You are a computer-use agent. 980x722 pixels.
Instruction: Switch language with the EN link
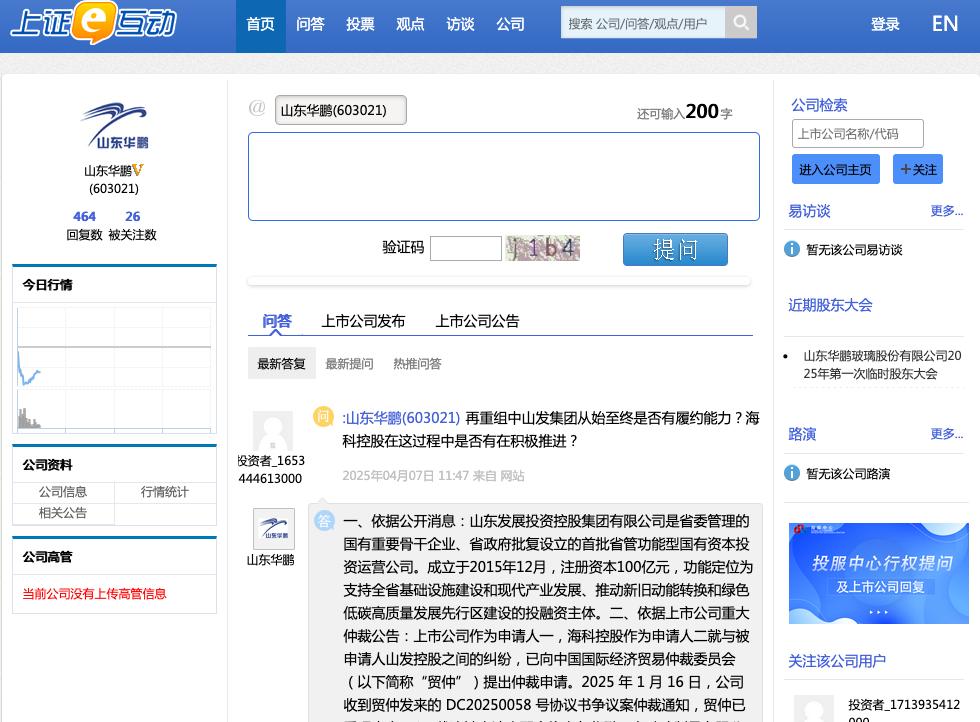[x=944, y=24]
